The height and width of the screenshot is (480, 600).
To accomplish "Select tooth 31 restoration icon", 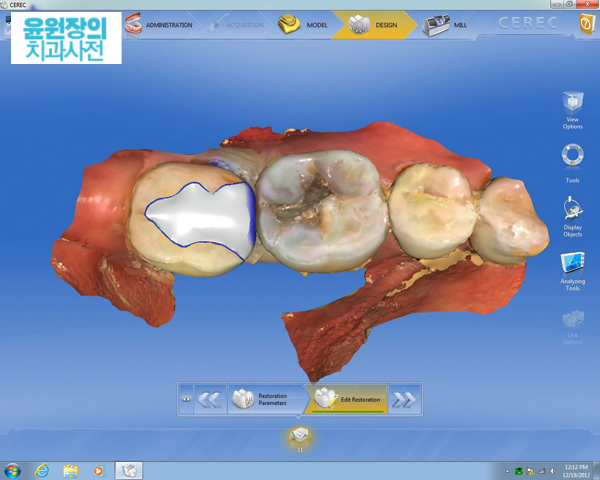I will coord(299,436).
